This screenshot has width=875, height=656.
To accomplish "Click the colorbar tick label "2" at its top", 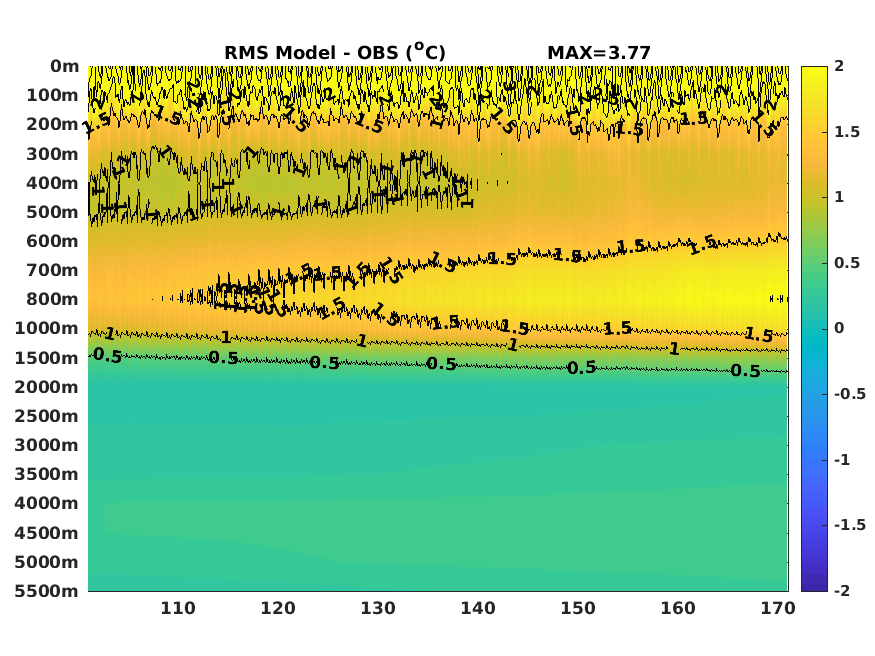I will 839,66.
